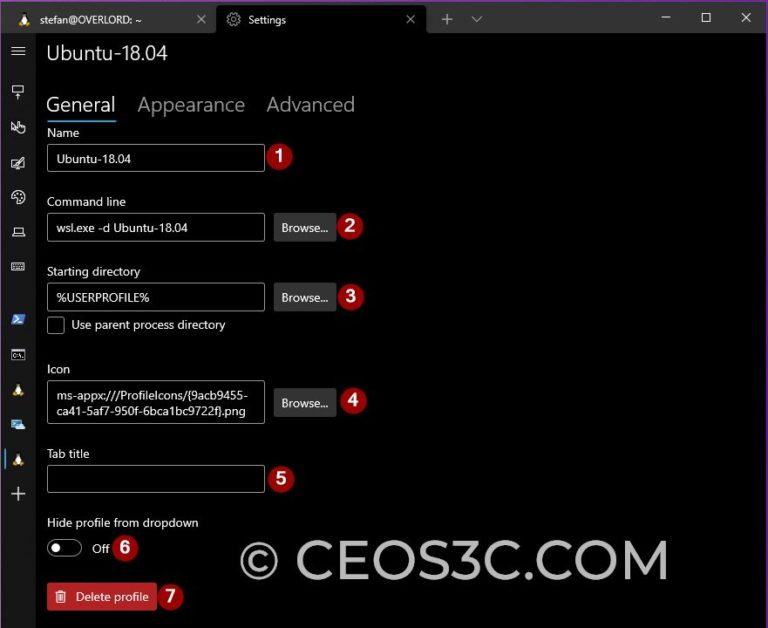Screen dimensions: 768x628
Task: Click the Tab title text field
Action: coord(155,479)
